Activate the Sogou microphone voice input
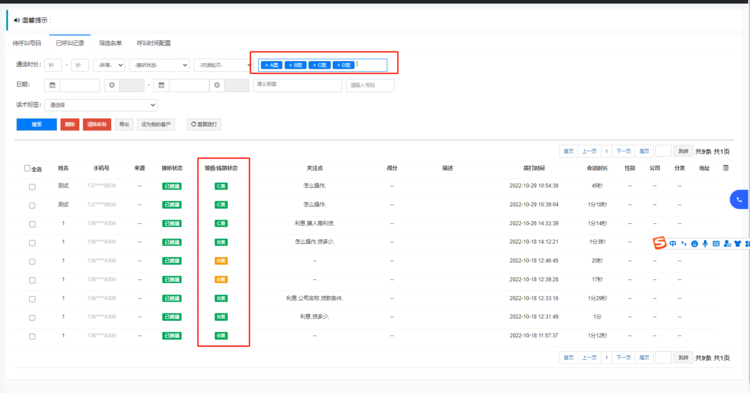Image resolution: width=750 pixels, height=393 pixels. [x=705, y=244]
